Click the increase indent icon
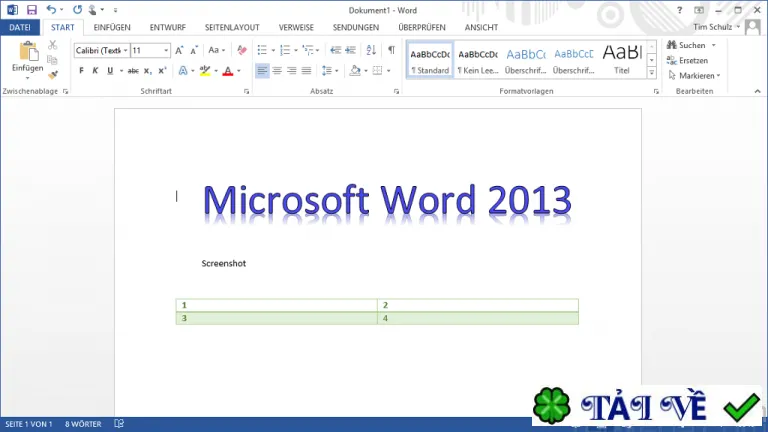Screen dimensions: 768x432 (x=351, y=50)
